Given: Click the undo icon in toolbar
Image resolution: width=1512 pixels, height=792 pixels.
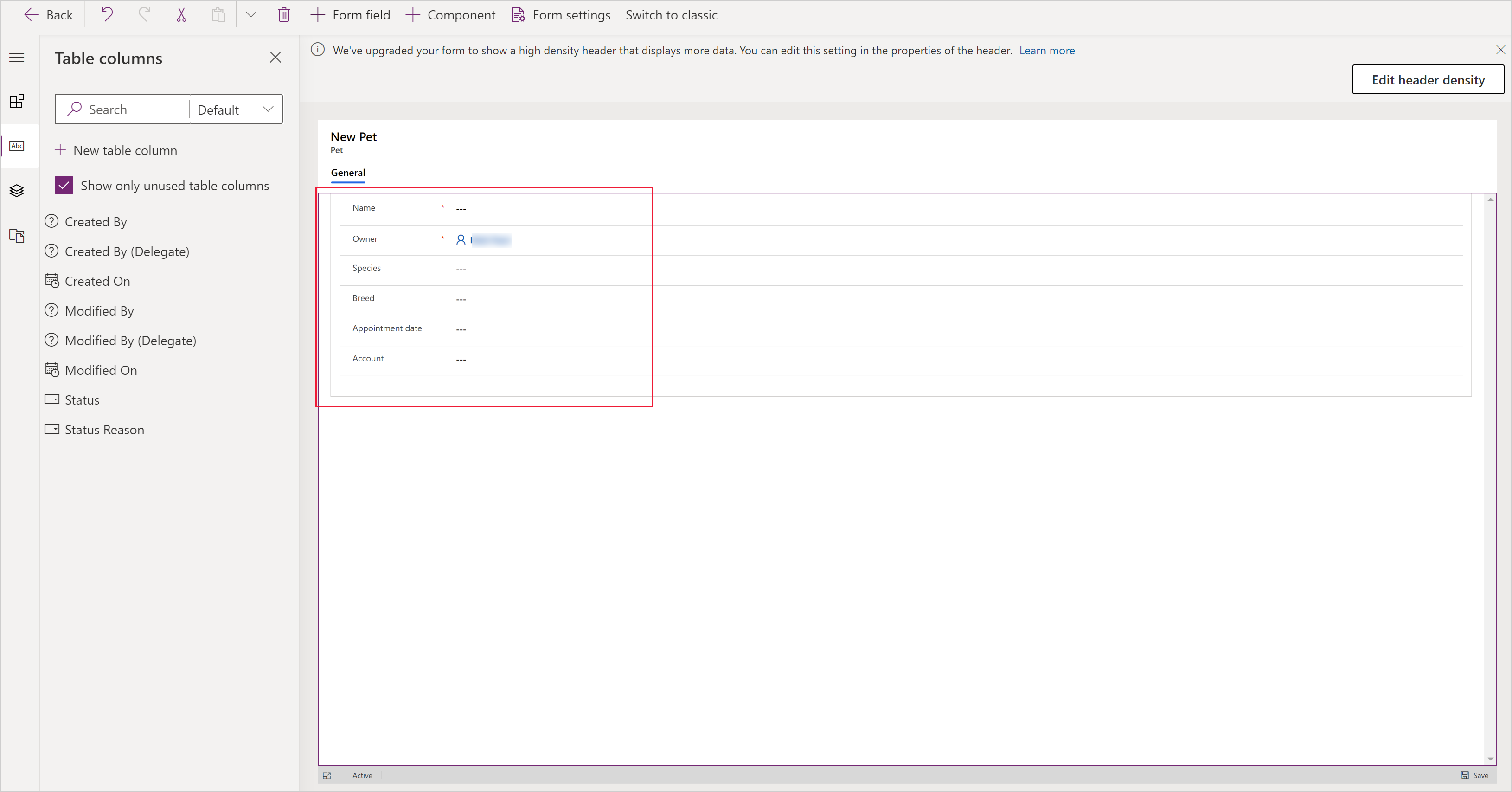Looking at the screenshot, I should [x=109, y=15].
